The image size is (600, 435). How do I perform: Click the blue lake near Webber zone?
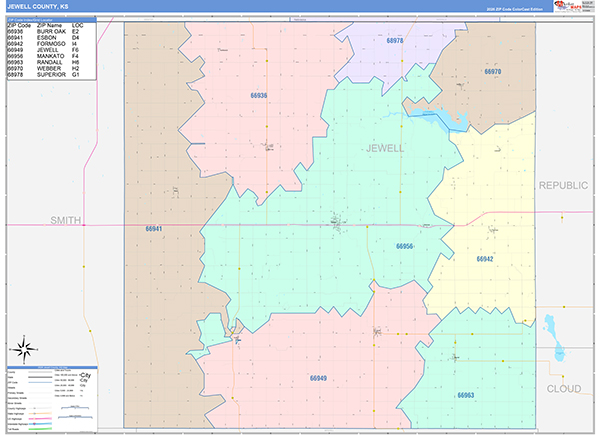(x=440, y=117)
